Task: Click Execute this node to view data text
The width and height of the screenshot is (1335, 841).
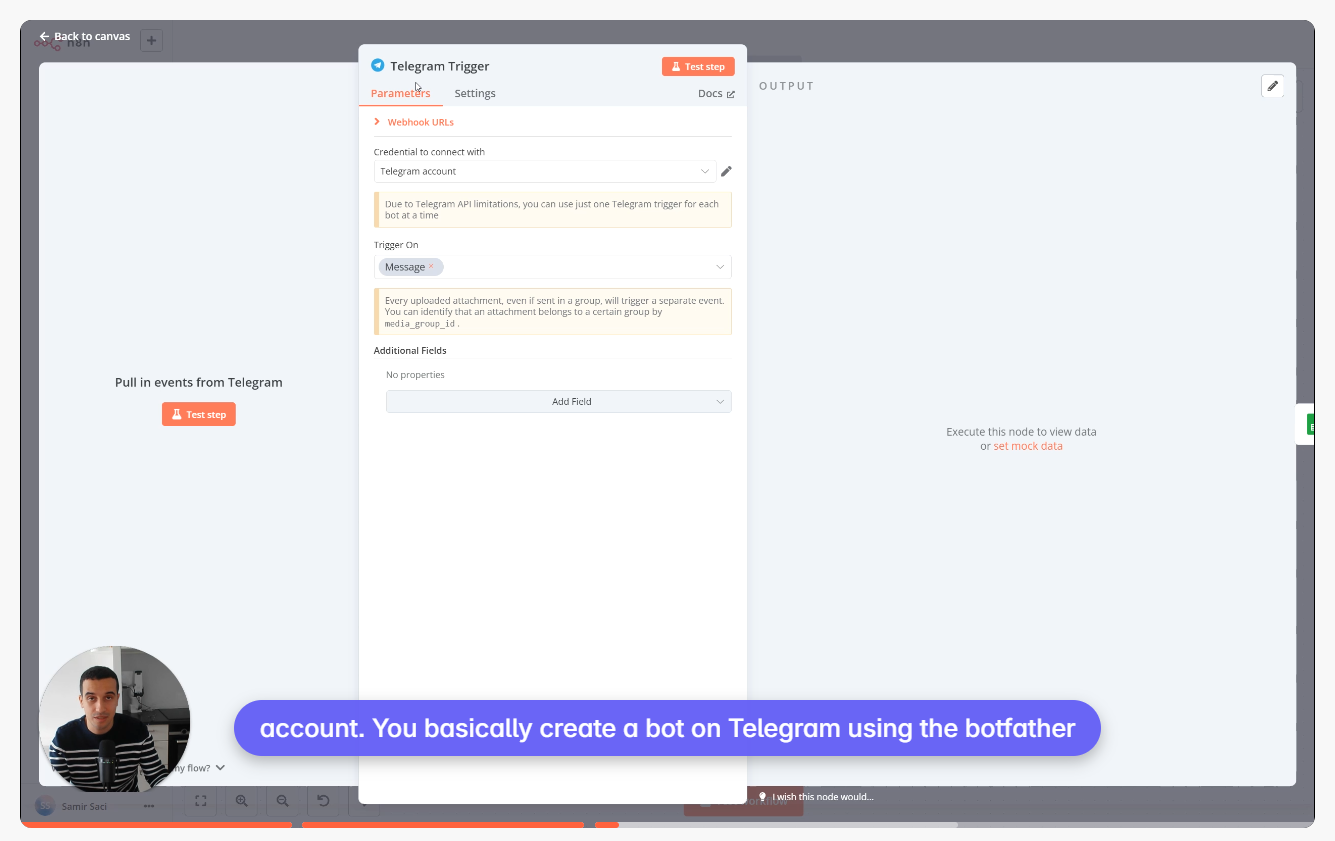Action: pos(1021,432)
